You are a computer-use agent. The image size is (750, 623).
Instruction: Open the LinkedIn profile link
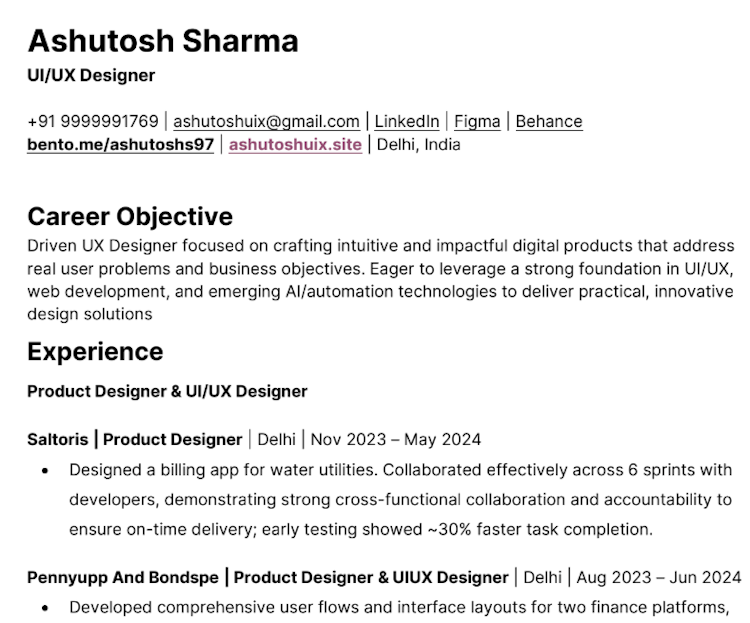click(407, 122)
